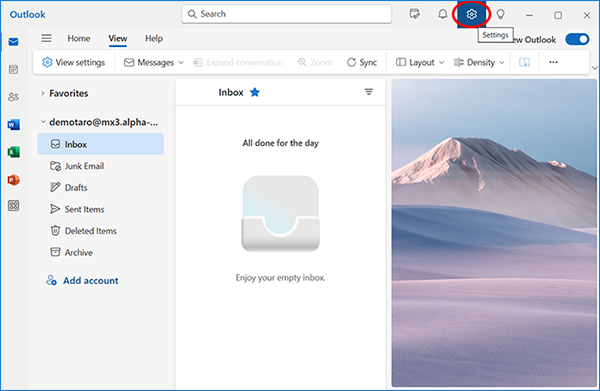Open the notifications bell
Image resolution: width=600 pixels, height=391 pixels.
coord(443,14)
